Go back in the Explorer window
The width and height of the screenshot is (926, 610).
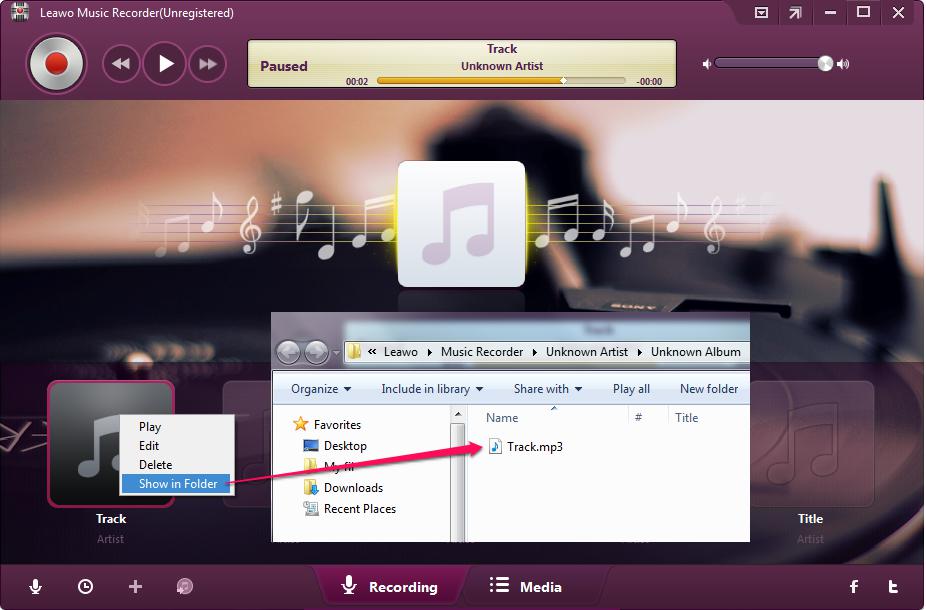tap(288, 353)
